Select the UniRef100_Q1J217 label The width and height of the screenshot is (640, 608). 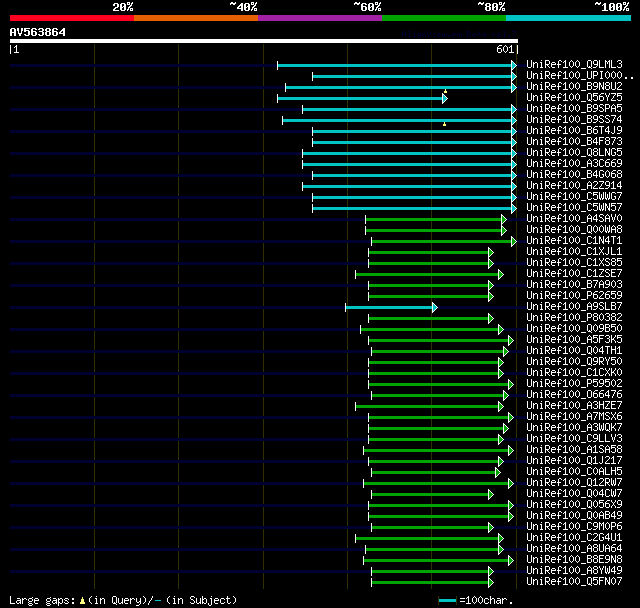(574, 461)
